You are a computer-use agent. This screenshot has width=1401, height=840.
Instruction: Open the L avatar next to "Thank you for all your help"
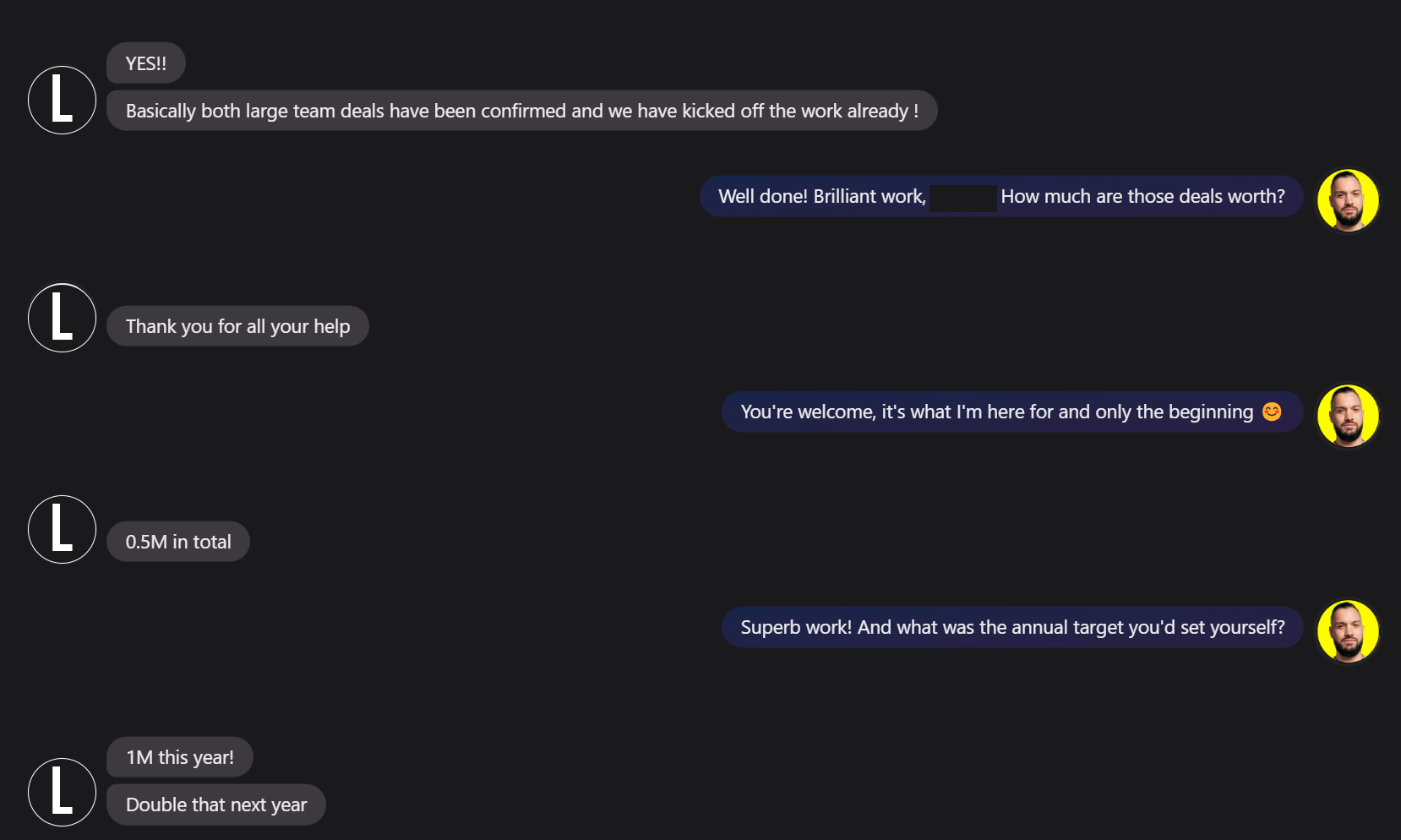coord(62,318)
